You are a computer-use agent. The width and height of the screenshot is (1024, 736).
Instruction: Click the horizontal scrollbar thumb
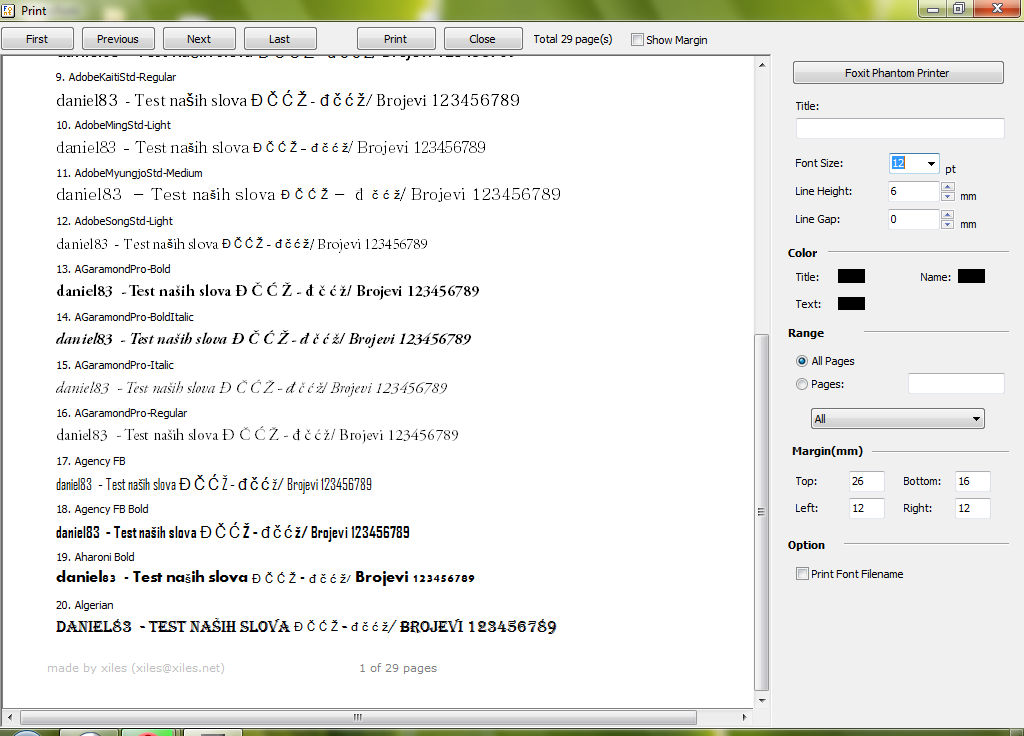point(358,717)
